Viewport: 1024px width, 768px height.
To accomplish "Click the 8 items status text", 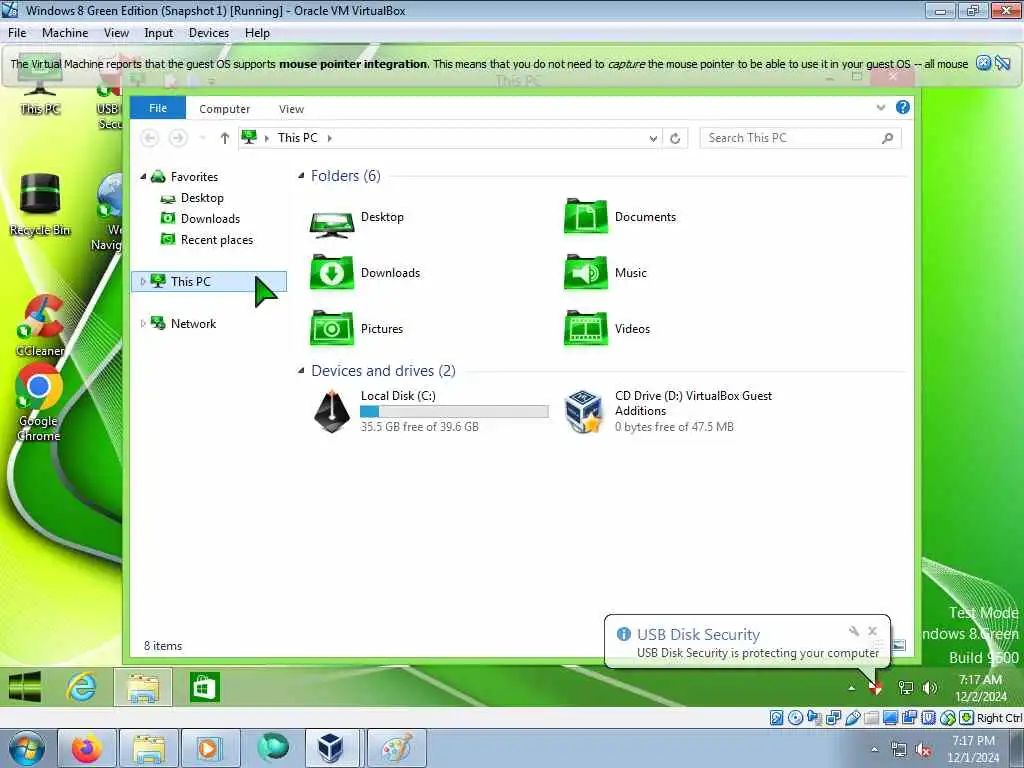I will tap(163, 646).
